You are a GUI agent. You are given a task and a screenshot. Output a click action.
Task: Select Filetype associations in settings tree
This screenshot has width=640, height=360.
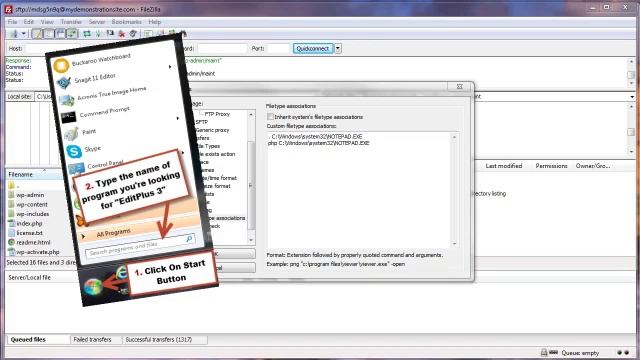227,218
